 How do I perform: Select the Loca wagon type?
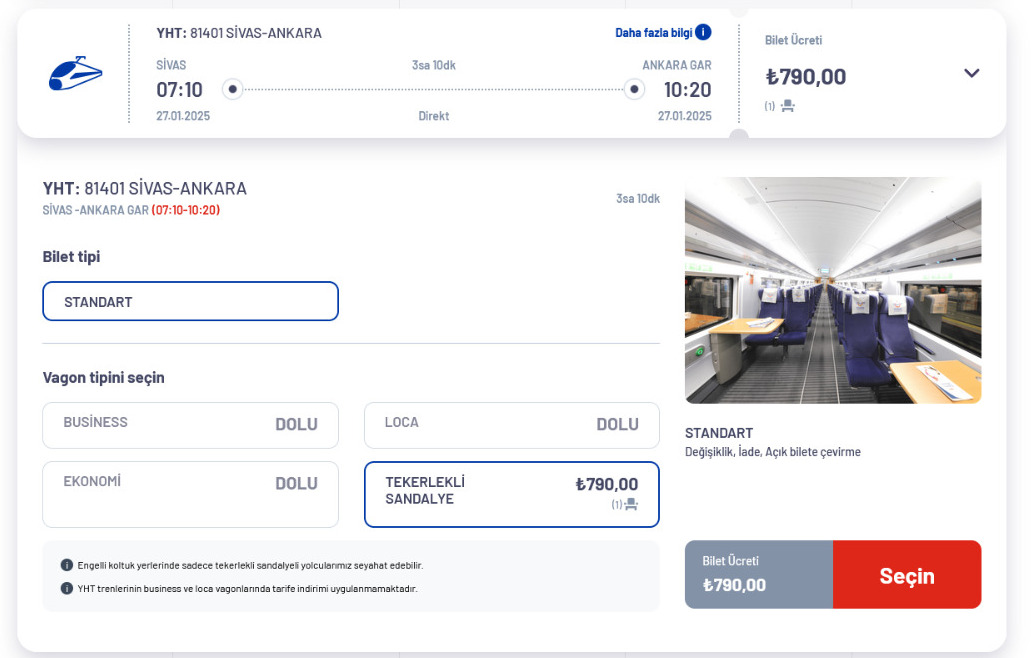(x=511, y=425)
